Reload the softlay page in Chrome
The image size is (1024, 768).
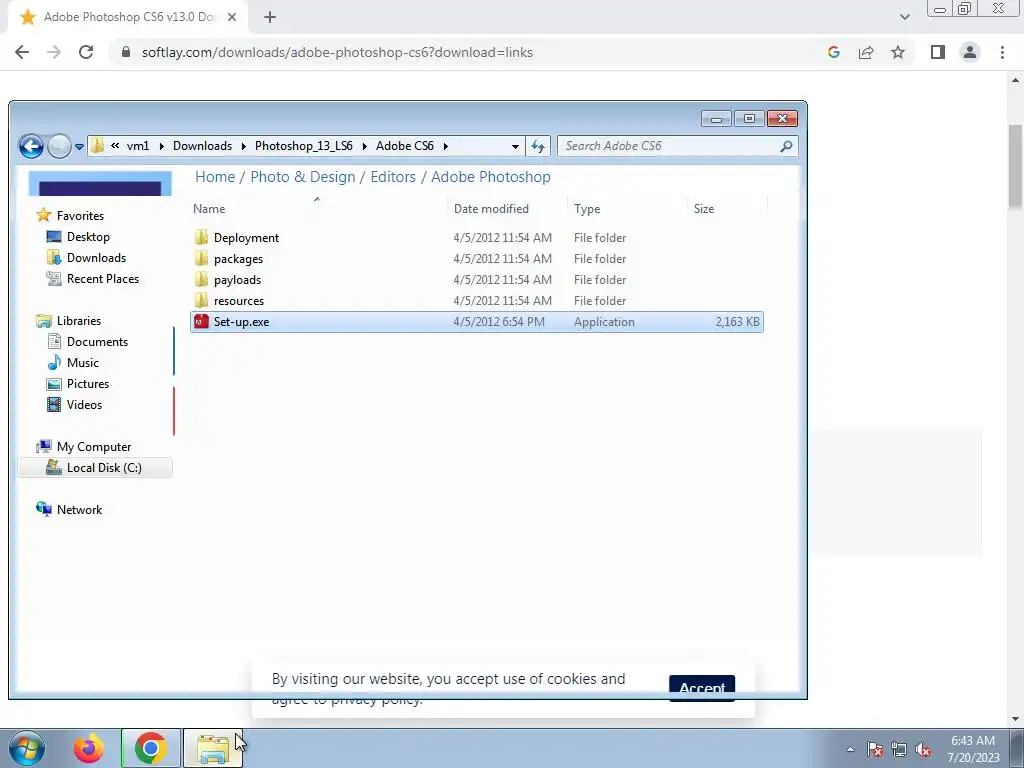point(86,52)
